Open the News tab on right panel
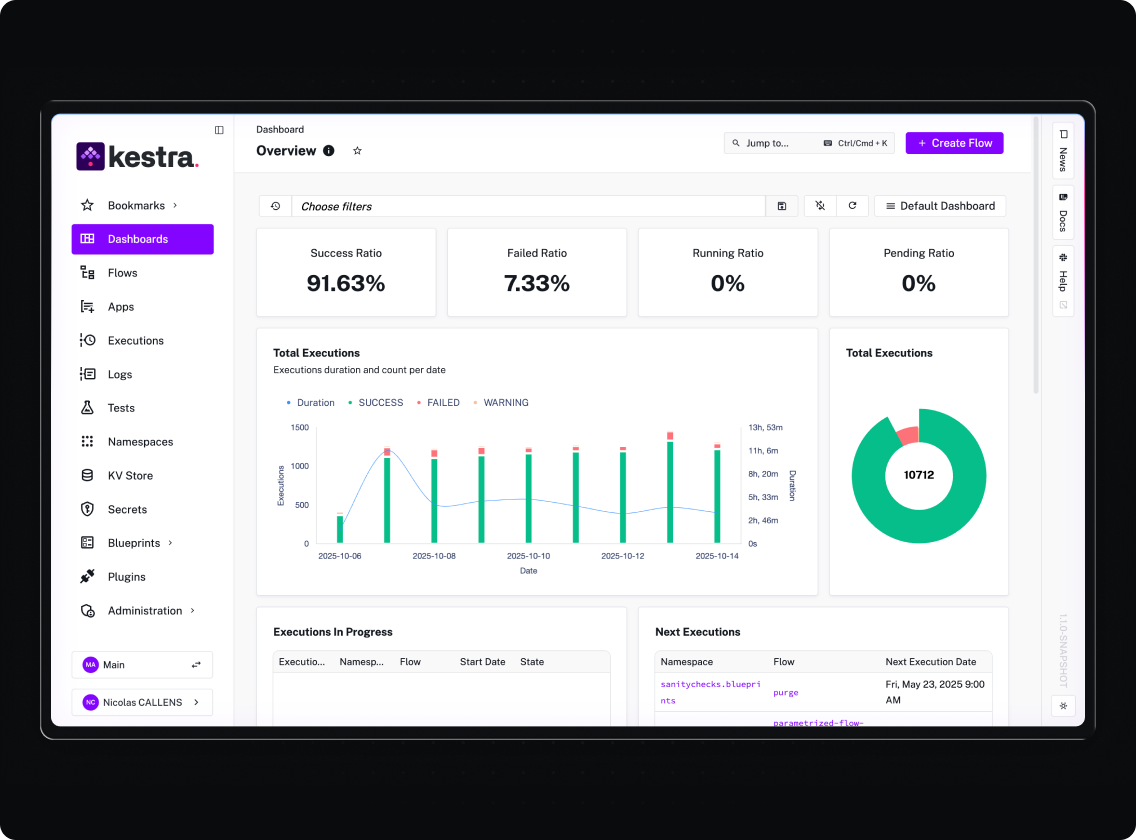The image size is (1136, 840). (x=1063, y=151)
